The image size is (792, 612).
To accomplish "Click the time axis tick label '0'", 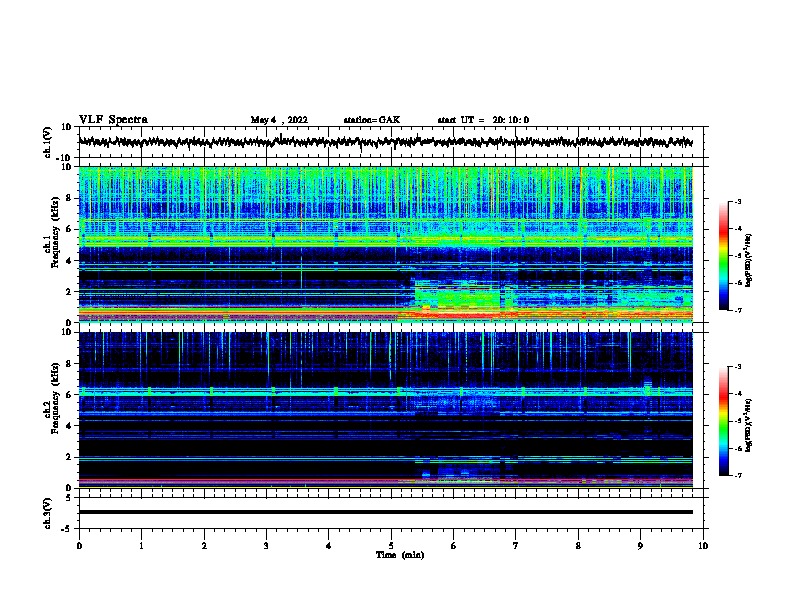I will (79, 546).
